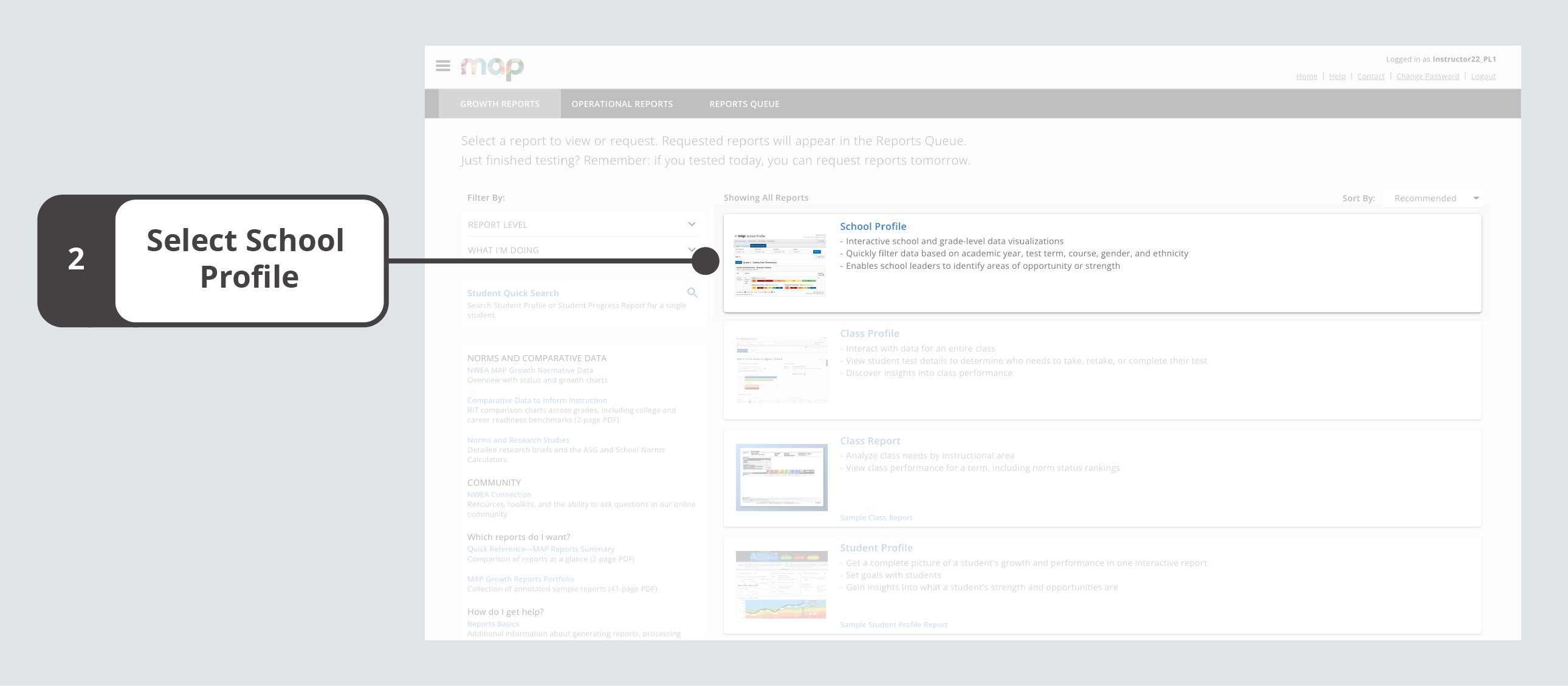Open the Student Profile thumbnail image
The width and height of the screenshot is (1568, 686).
pos(781,584)
